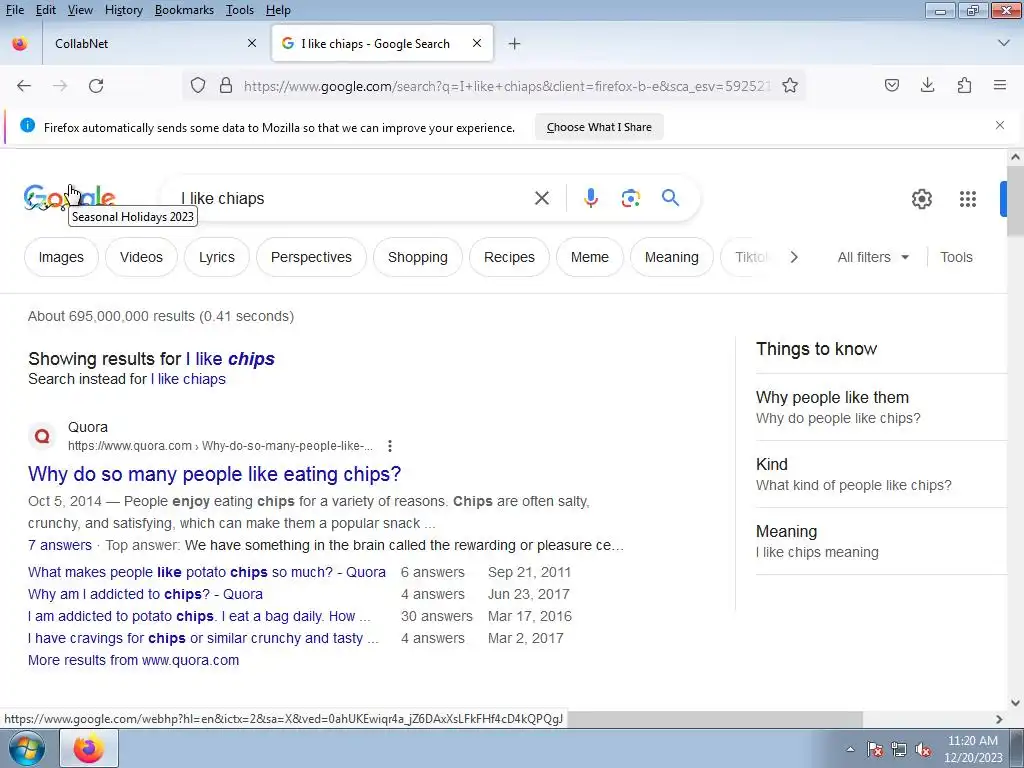Viewport: 1024px width, 768px height.
Task: Start a voice search with microphone
Action: 591,198
